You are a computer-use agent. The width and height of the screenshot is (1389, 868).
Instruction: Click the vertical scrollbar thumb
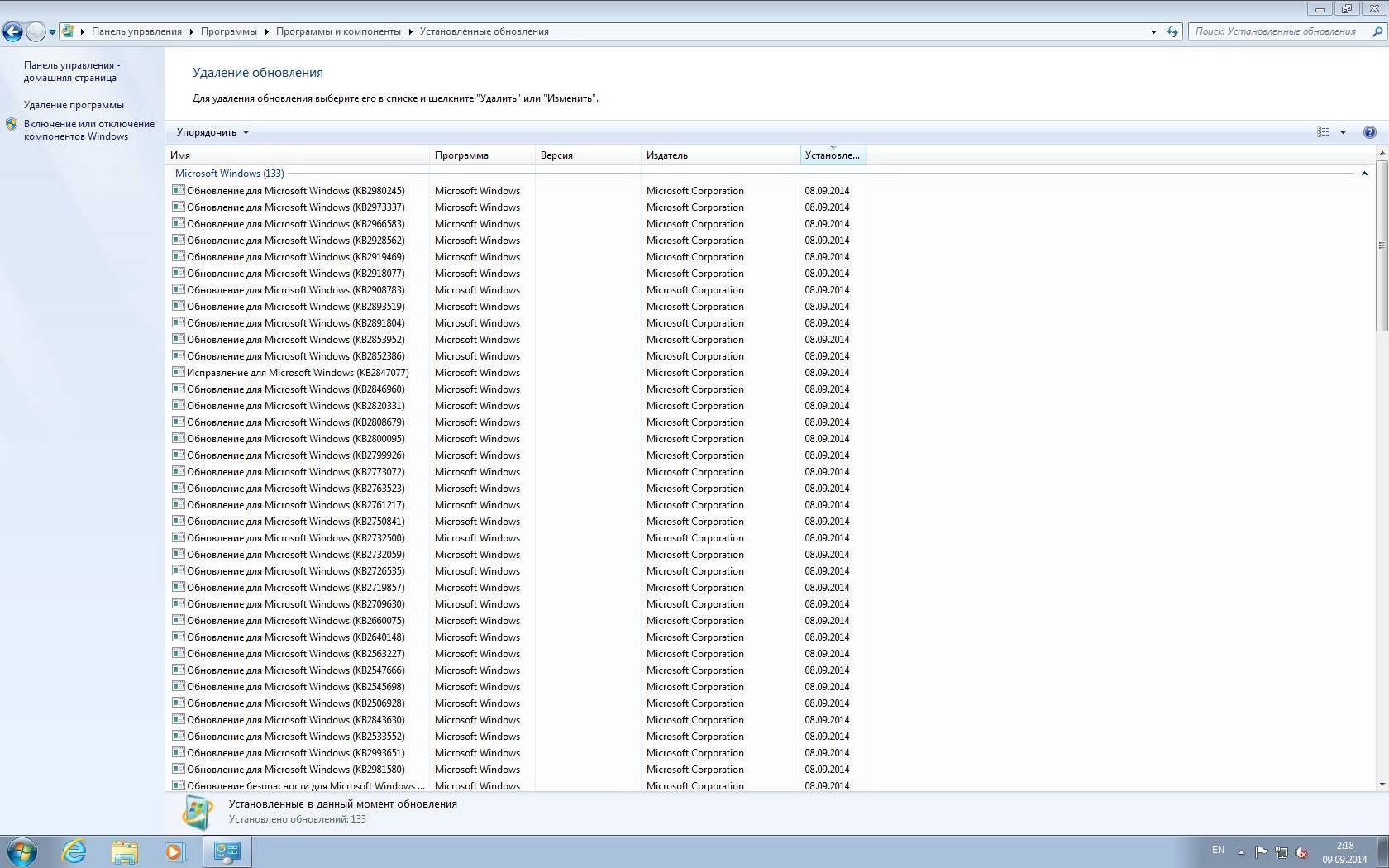(1382, 246)
